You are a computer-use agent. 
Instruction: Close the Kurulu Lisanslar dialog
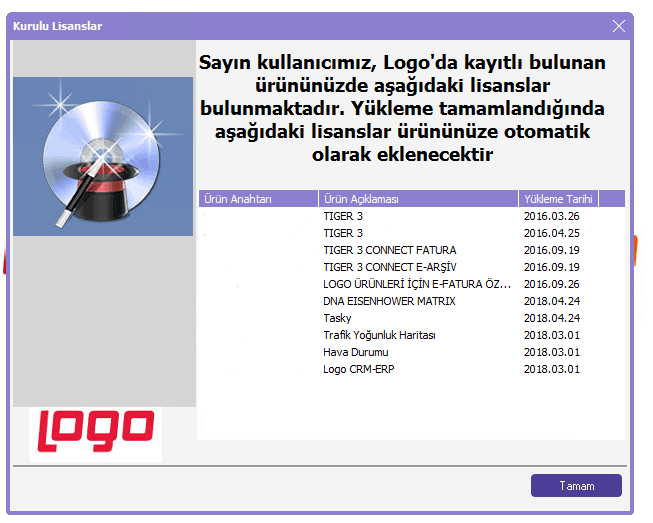pos(619,26)
